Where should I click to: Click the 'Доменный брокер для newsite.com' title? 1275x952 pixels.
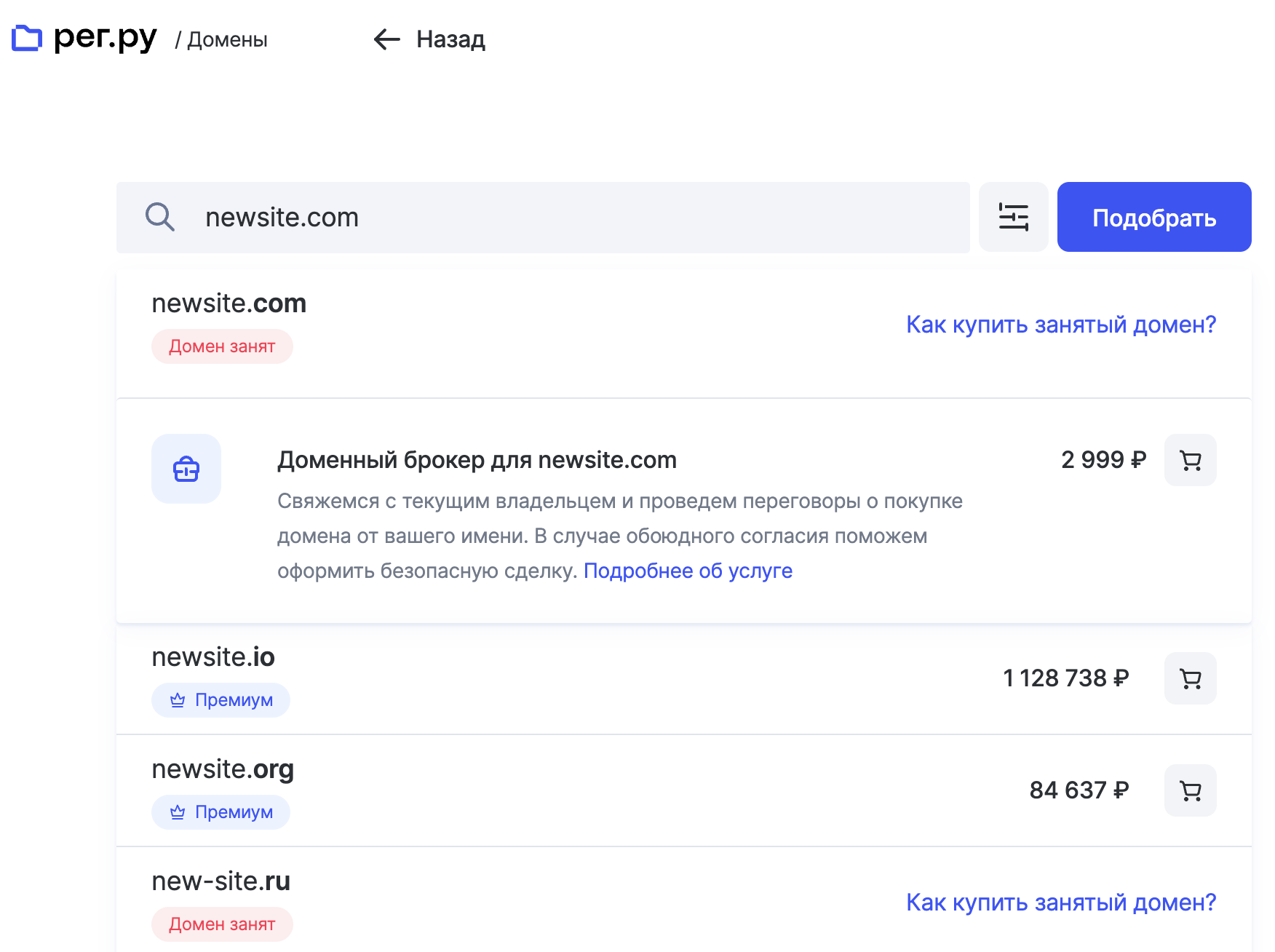coord(477,460)
